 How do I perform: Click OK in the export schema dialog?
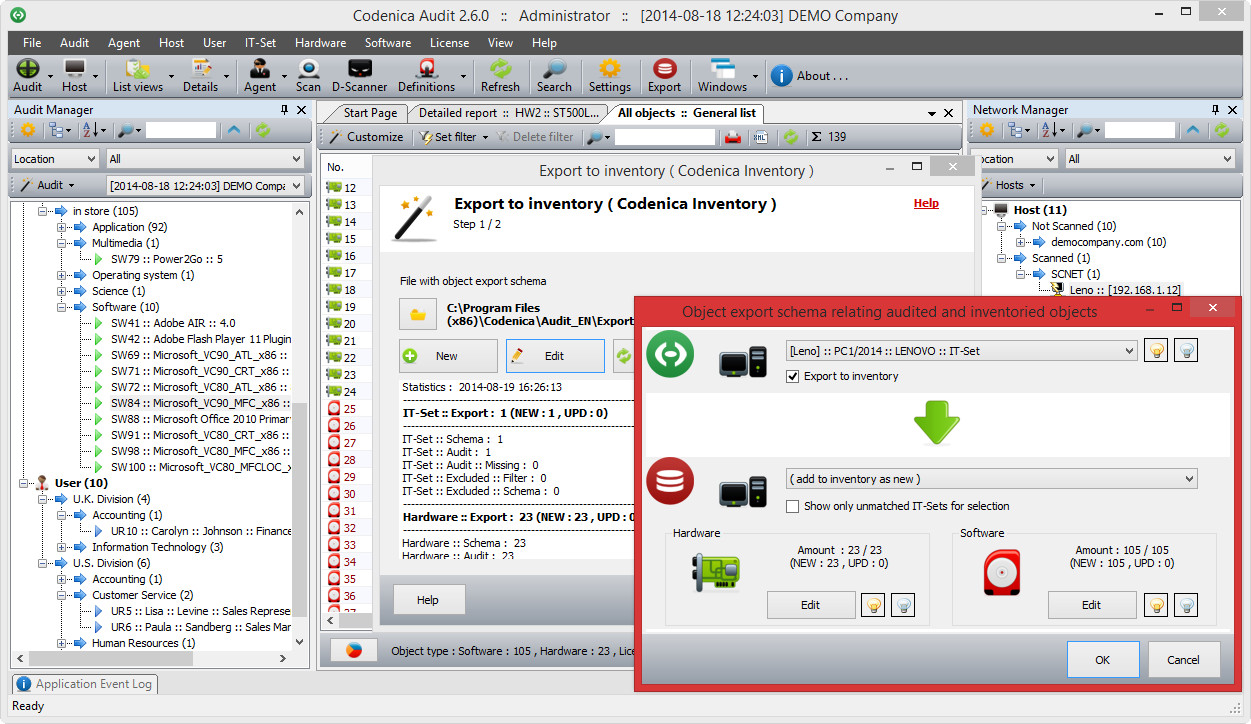click(1102, 659)
